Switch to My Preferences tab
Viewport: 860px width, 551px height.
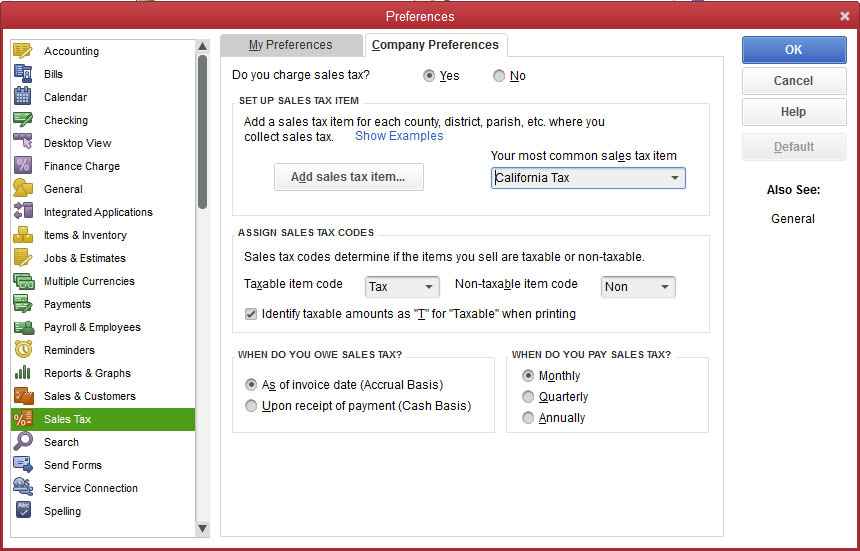point(291,45)
